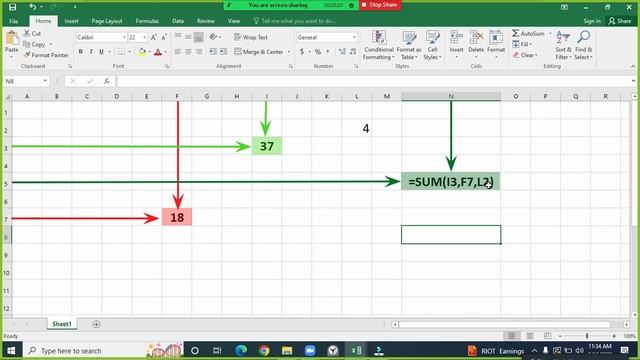Click the Save icon in quick access toolbar

click(x=13, y=7)
